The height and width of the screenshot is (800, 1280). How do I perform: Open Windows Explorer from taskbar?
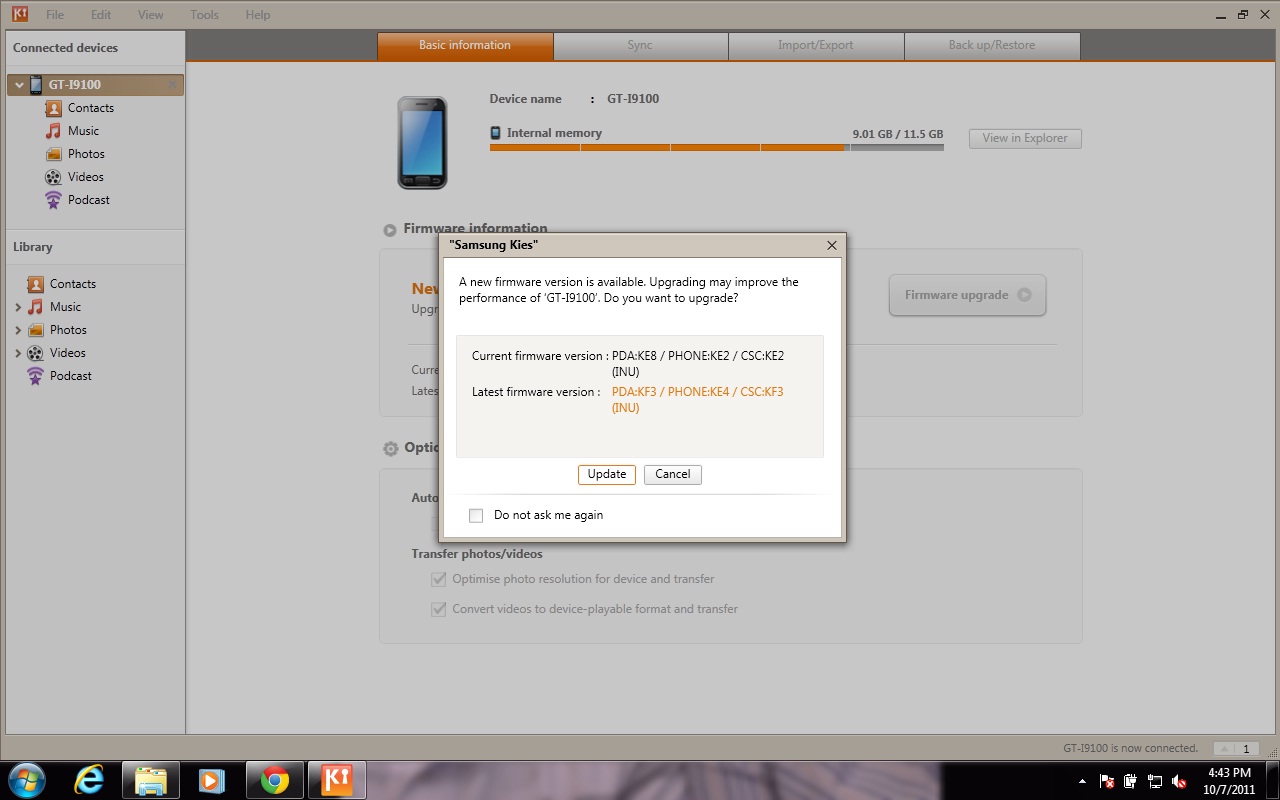150,780
